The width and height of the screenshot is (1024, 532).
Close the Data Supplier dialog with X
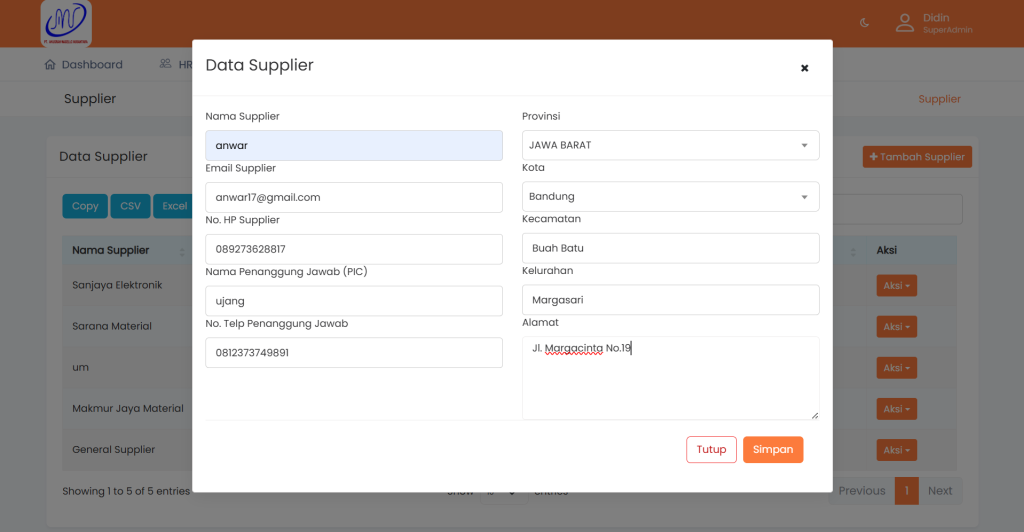804,68
